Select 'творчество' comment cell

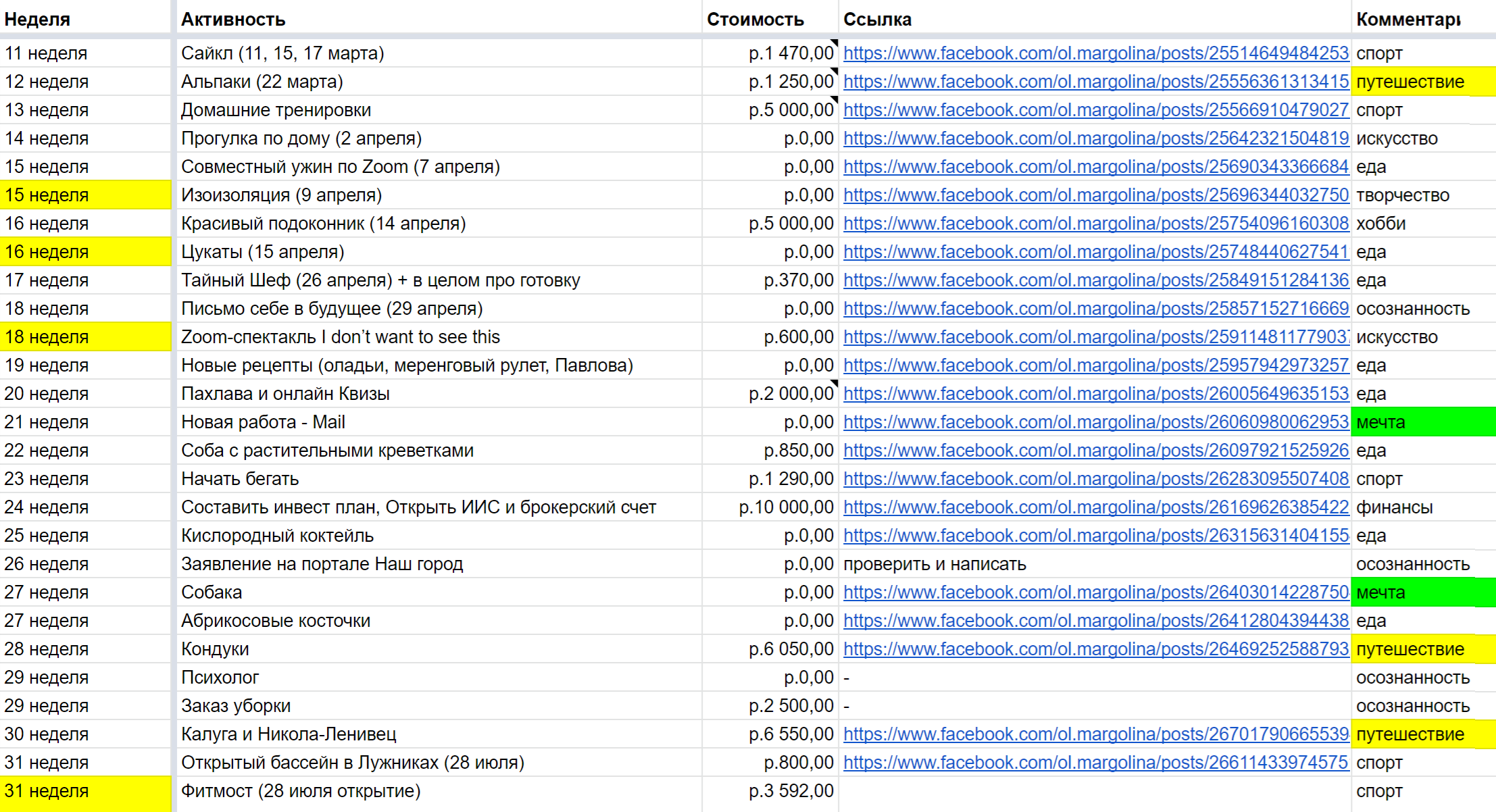1424,195
